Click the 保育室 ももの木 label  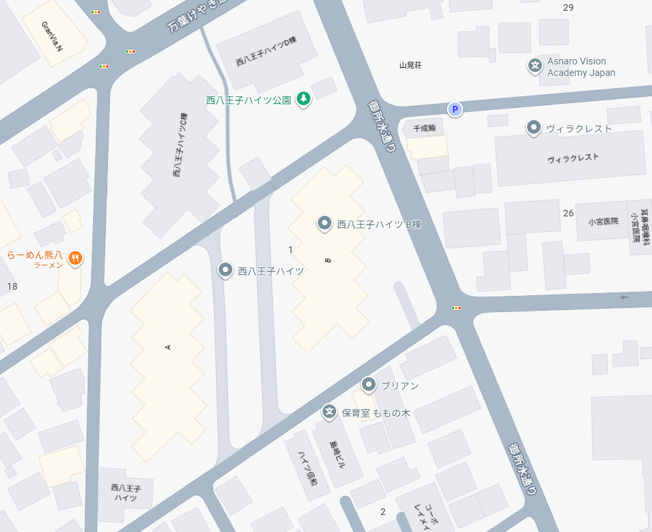coord(376,413)
